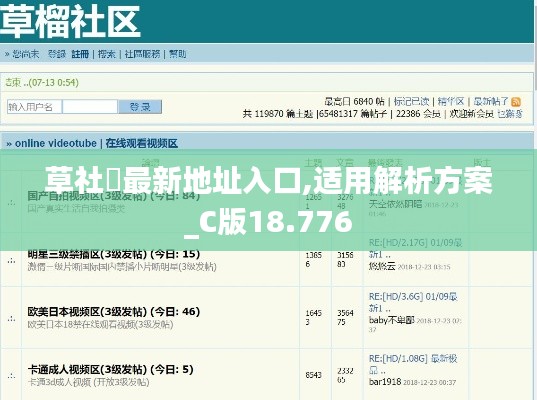This screenshot has width=537, height=400.
Task: Click status icon beside 明星三级禁播区 row
Action: point(11,261)
